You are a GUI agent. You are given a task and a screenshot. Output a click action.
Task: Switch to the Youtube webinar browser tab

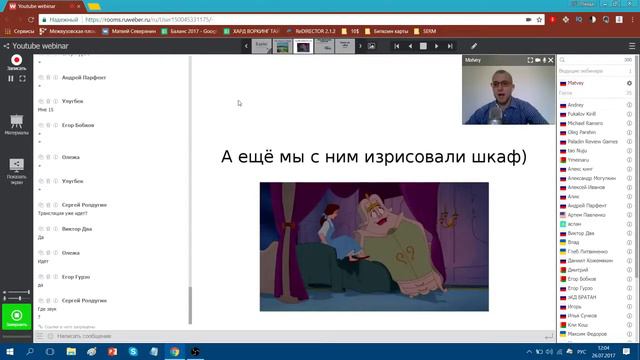point(43,7)
